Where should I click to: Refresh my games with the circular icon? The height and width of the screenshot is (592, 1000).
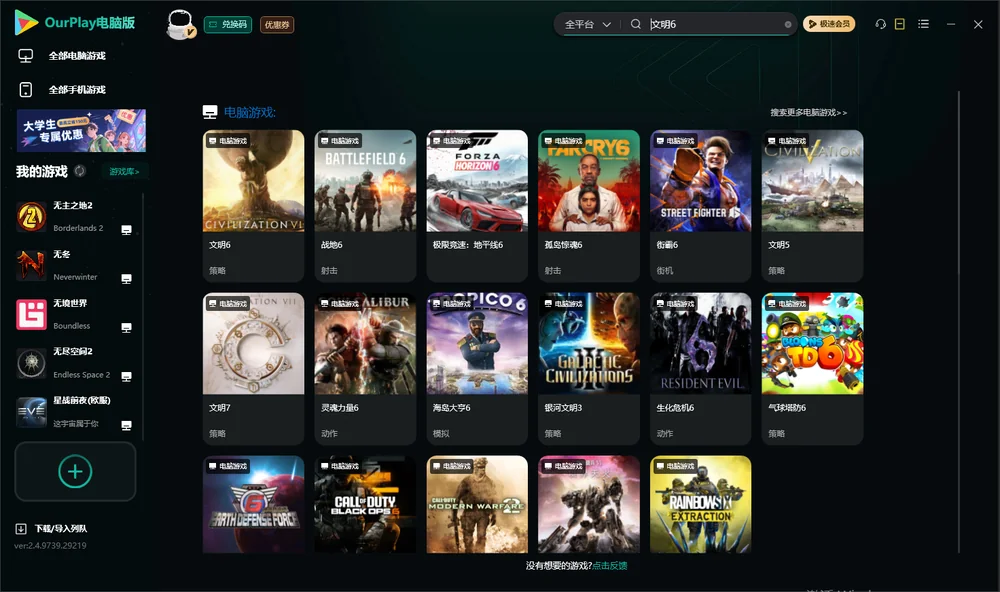pos(80,171)
